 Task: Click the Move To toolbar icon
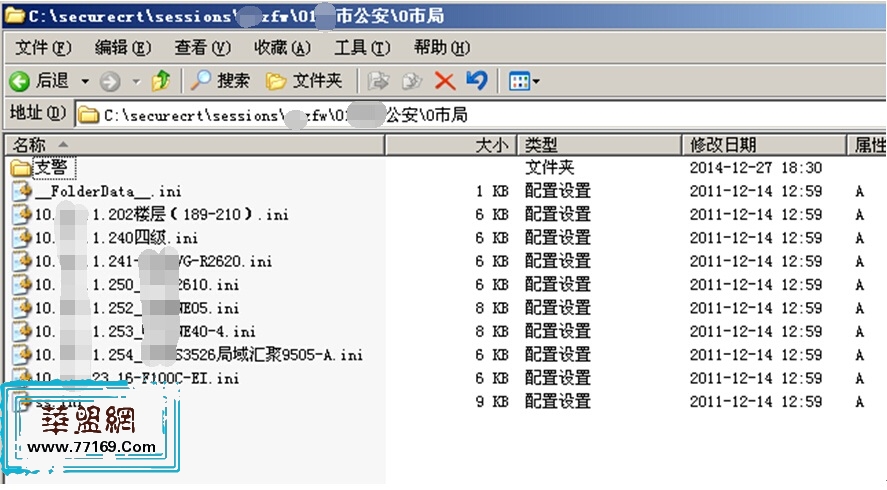378,81
